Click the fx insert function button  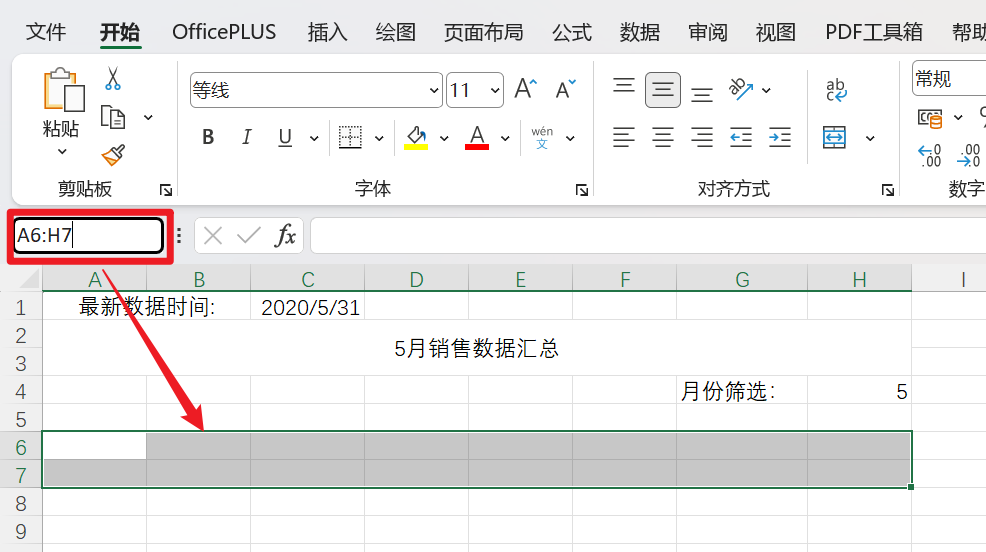pyautogui.click(x=285, y=236)
